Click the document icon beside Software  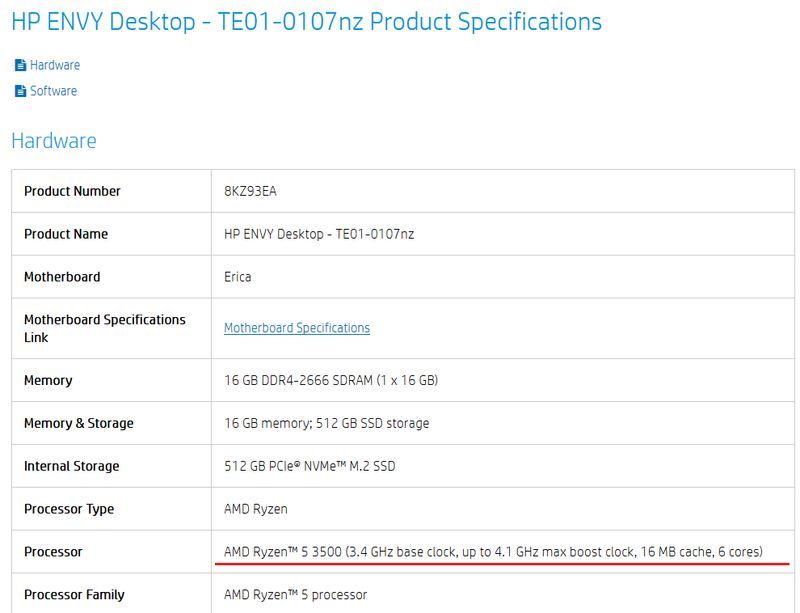(x=20, y=91)
